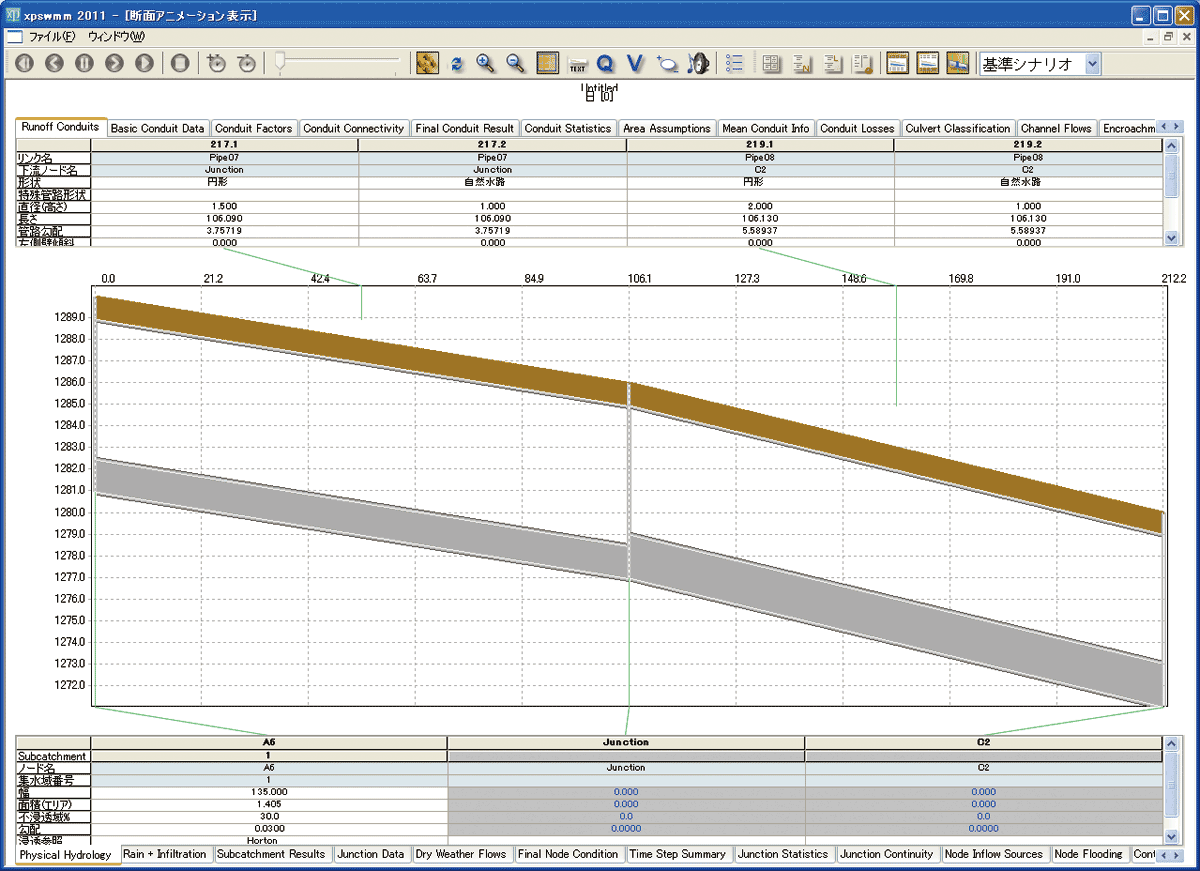1200x871 pixels.
Task: Click the list icon marked N
Action: coord(802,63)
